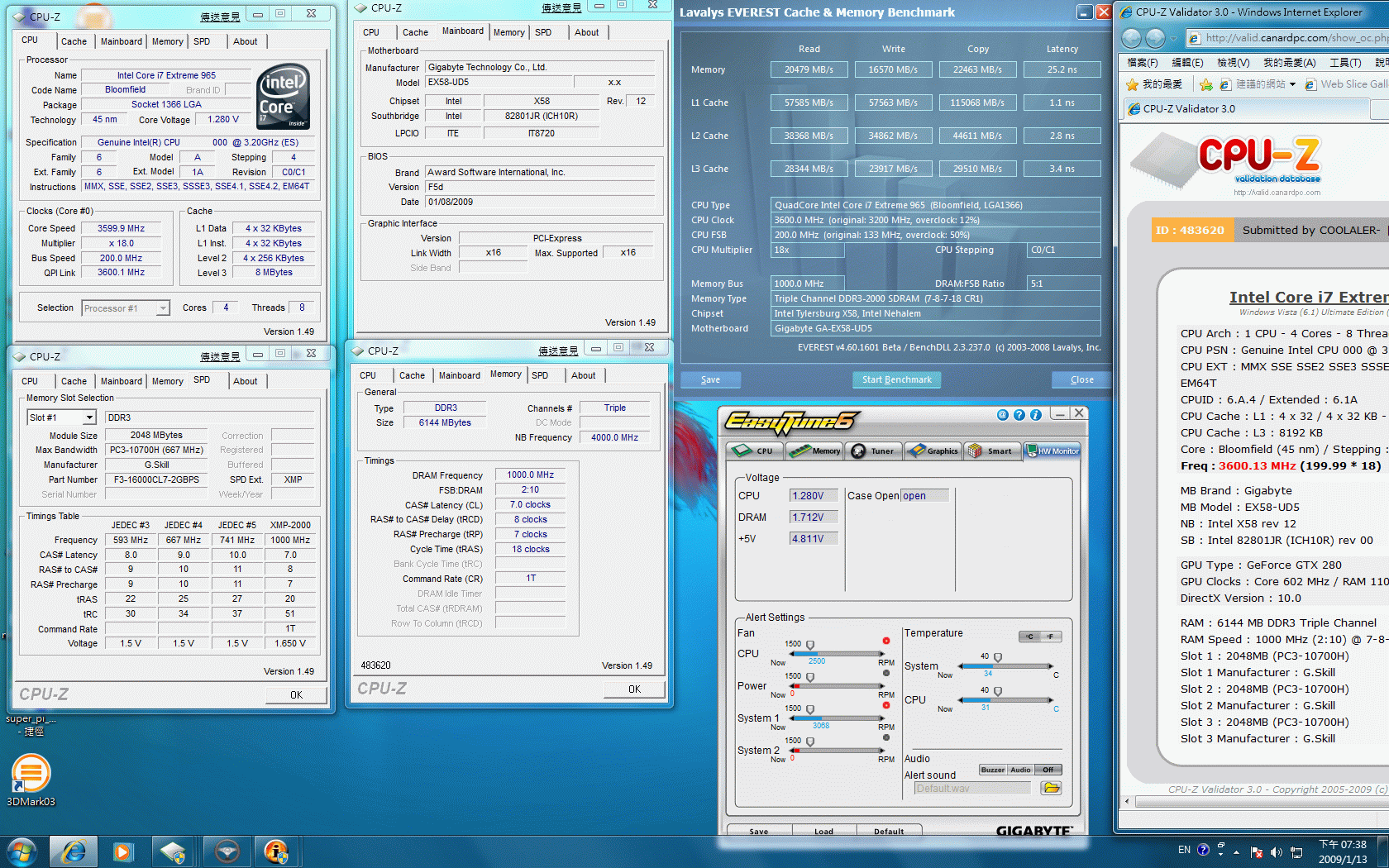The width and height of the screenshot is (1389, 868).
Task: Click Add to Favorites Bar star icon
Action: (x=1206, y=84)
